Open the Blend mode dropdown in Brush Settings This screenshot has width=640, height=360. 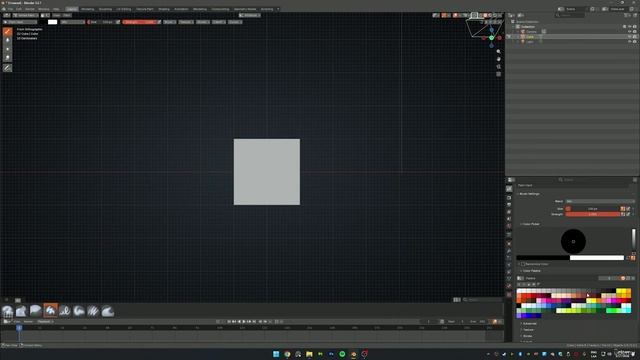600,201
